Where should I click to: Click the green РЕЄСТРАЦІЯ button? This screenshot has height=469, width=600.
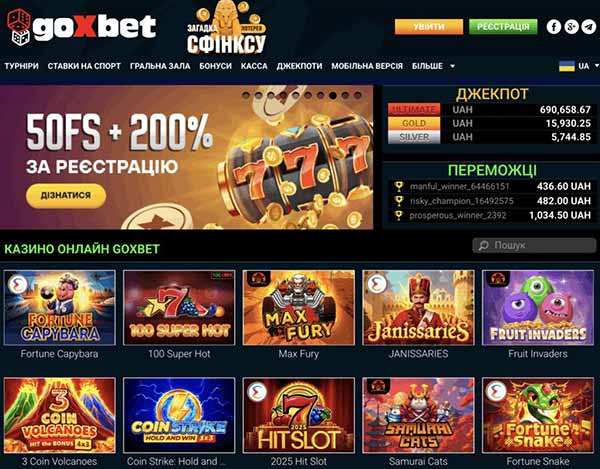pyautogui.click(x=503, y=27)
